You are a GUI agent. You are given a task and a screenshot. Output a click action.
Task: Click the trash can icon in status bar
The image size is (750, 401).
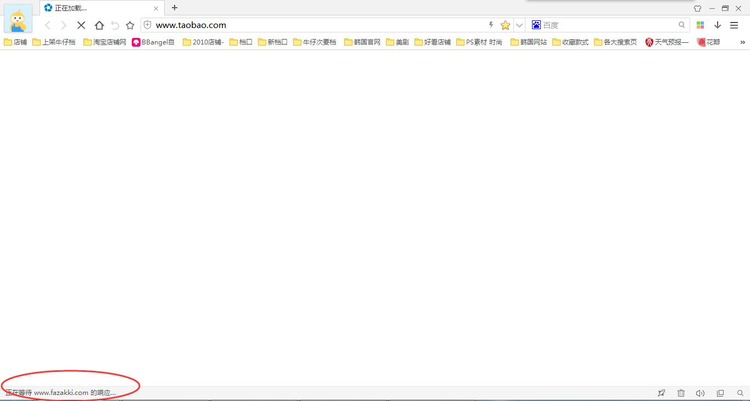coord(681,393)
